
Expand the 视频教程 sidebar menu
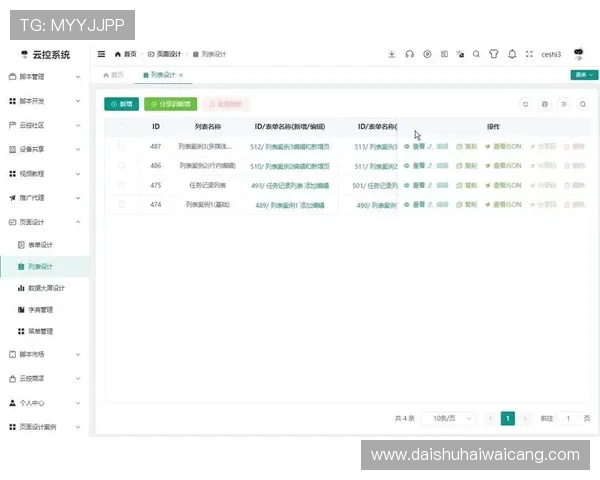point(45,174)
